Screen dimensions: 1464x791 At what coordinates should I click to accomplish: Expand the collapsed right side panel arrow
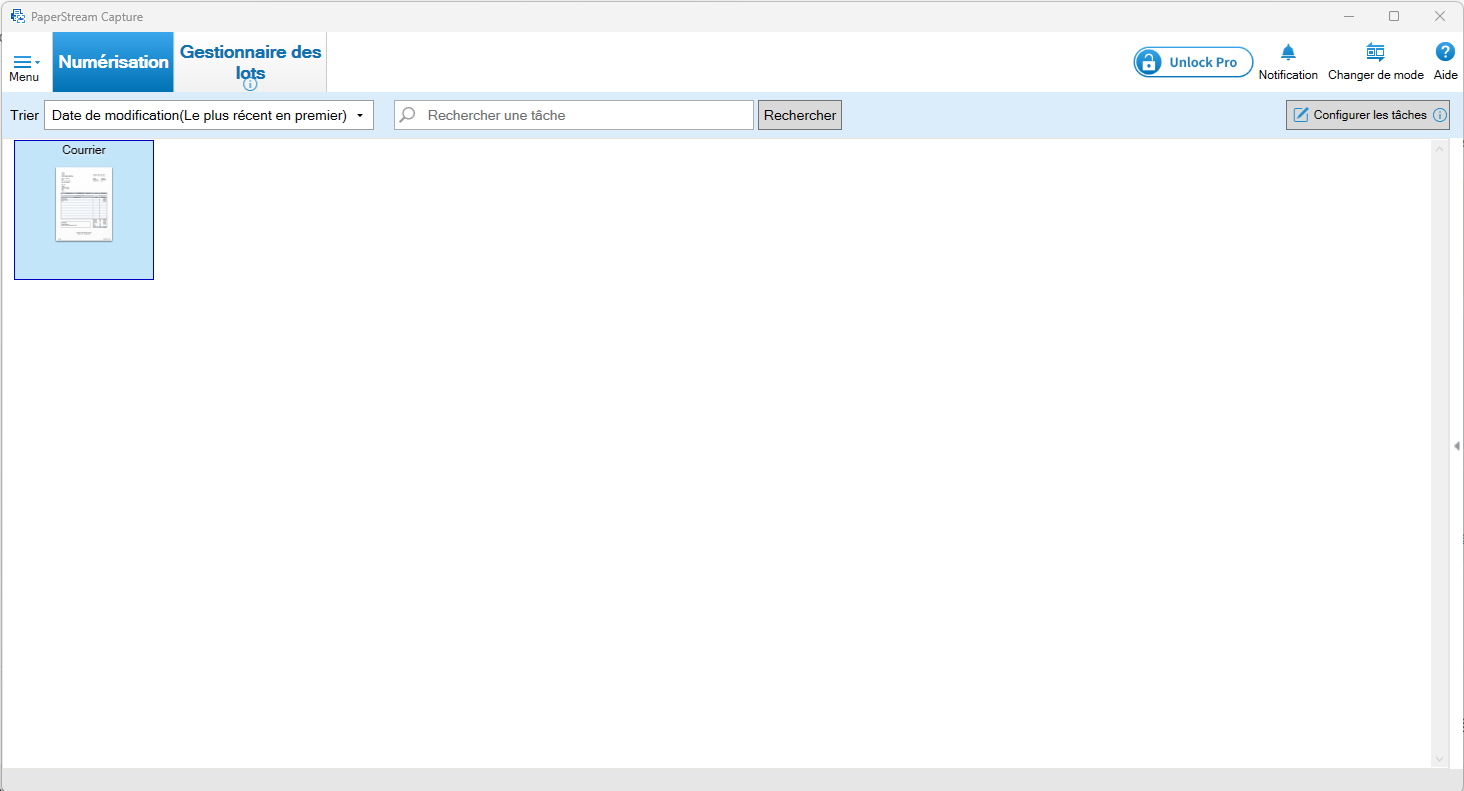point(1457,446)
